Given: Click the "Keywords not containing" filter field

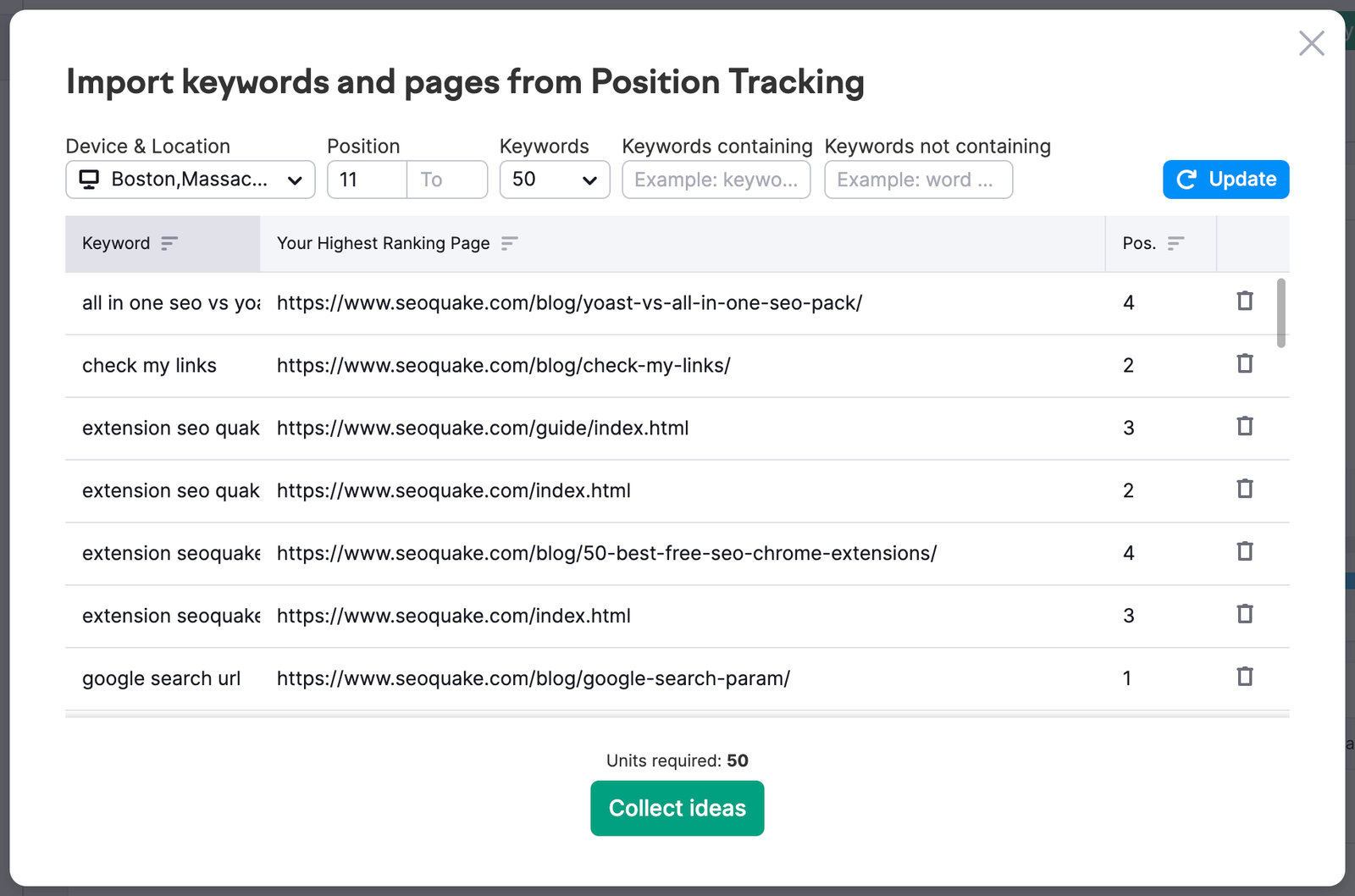Looking at the screenshot, I should tap(918, 180).
